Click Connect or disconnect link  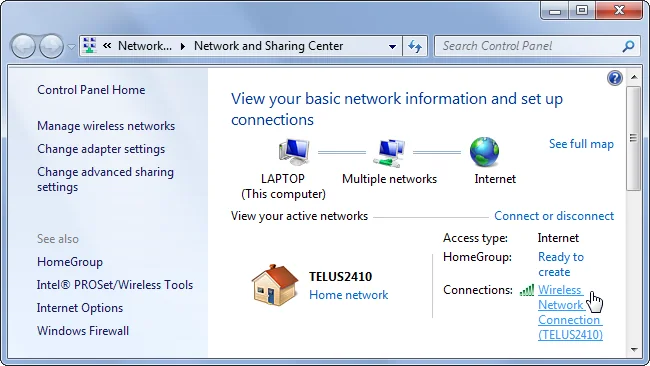point(554,216)
